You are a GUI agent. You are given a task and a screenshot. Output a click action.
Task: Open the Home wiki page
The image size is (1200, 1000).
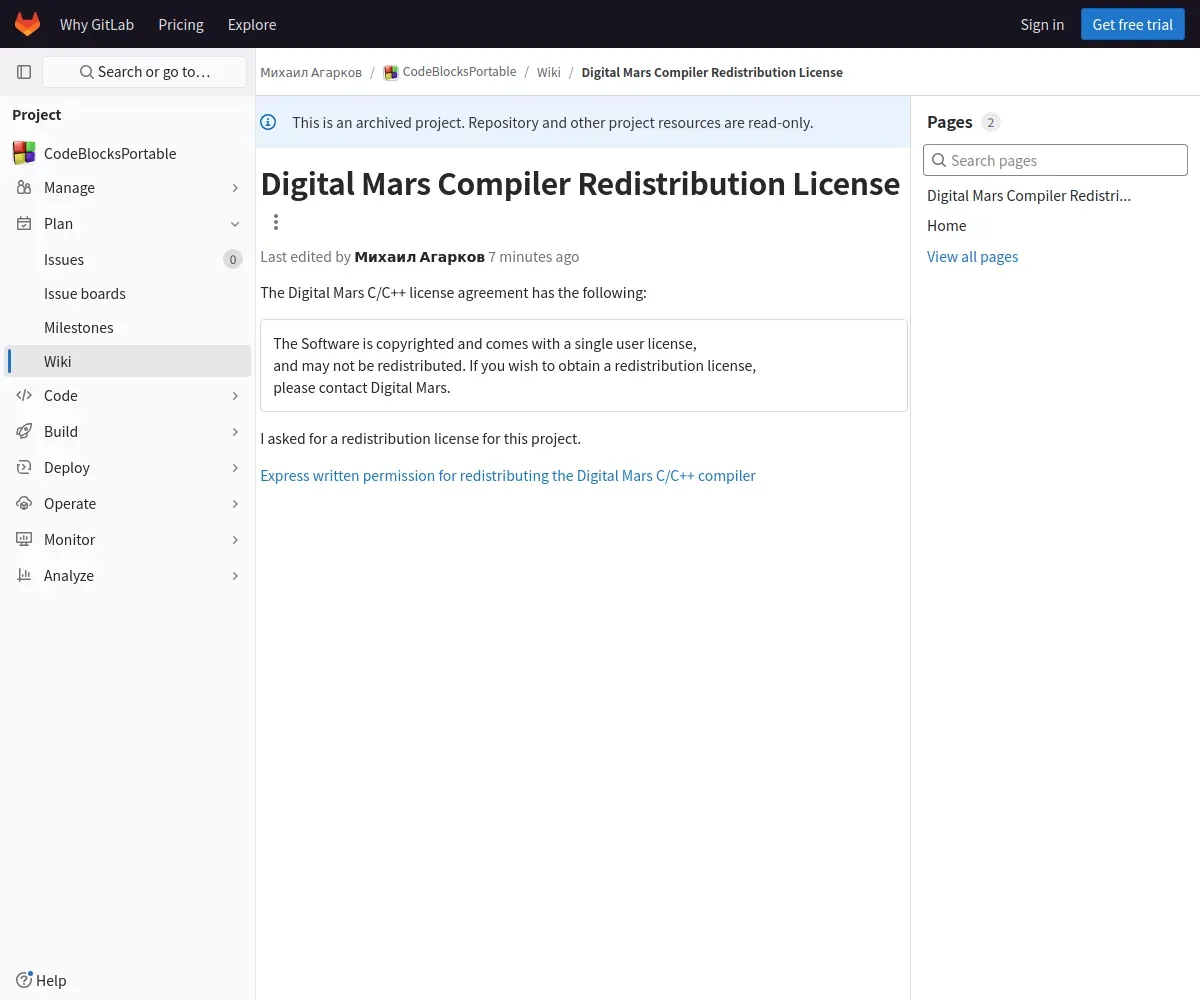pos(946,225)
